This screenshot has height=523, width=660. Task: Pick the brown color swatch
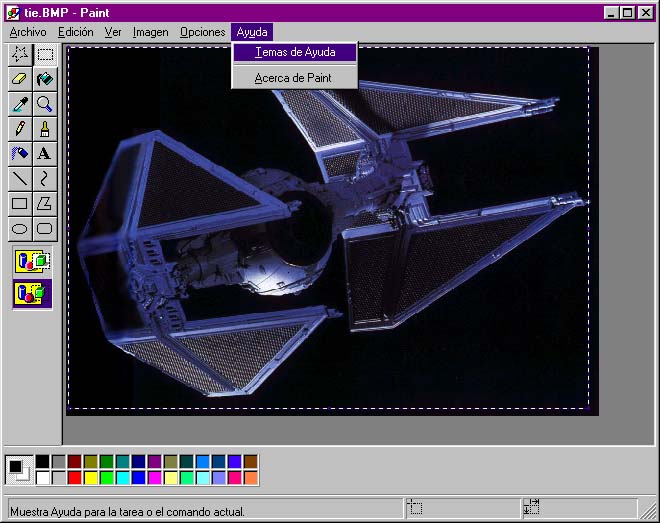coord(250,462)
